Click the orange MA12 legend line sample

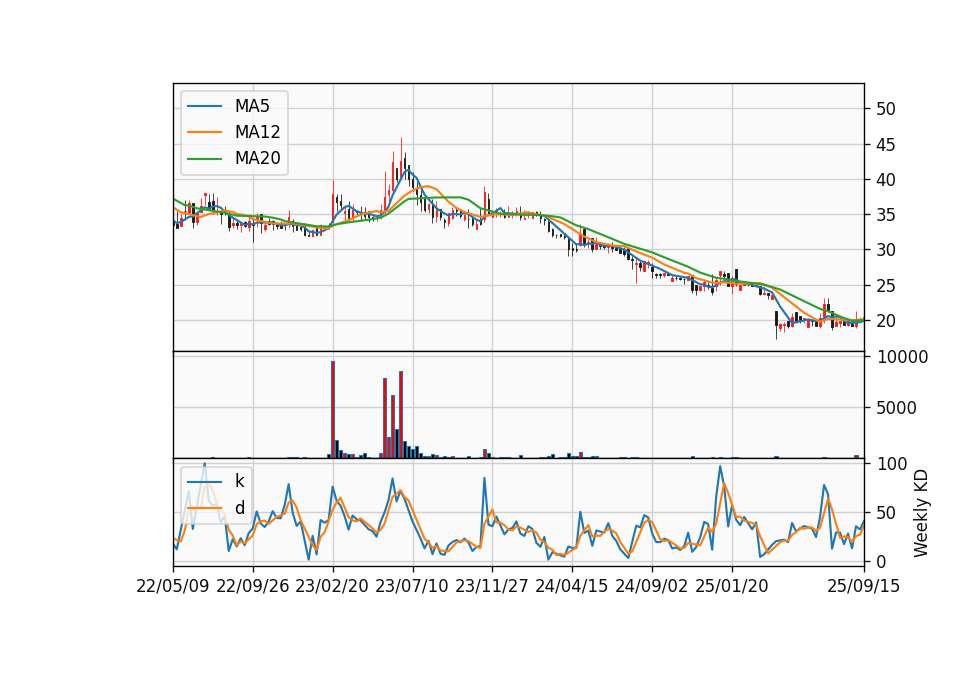(204, 132)
